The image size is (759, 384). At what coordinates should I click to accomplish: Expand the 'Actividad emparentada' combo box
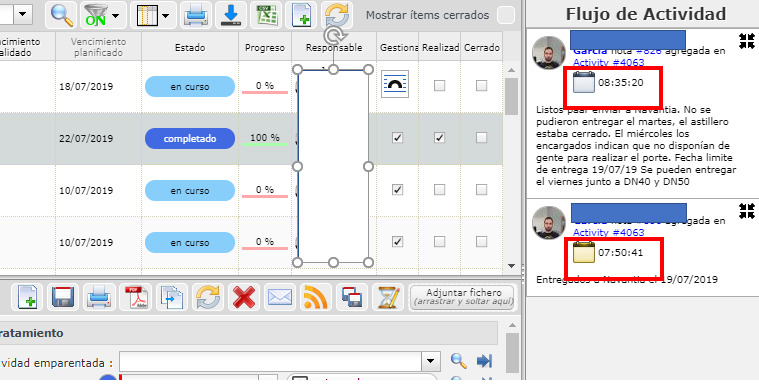point(431,361)
